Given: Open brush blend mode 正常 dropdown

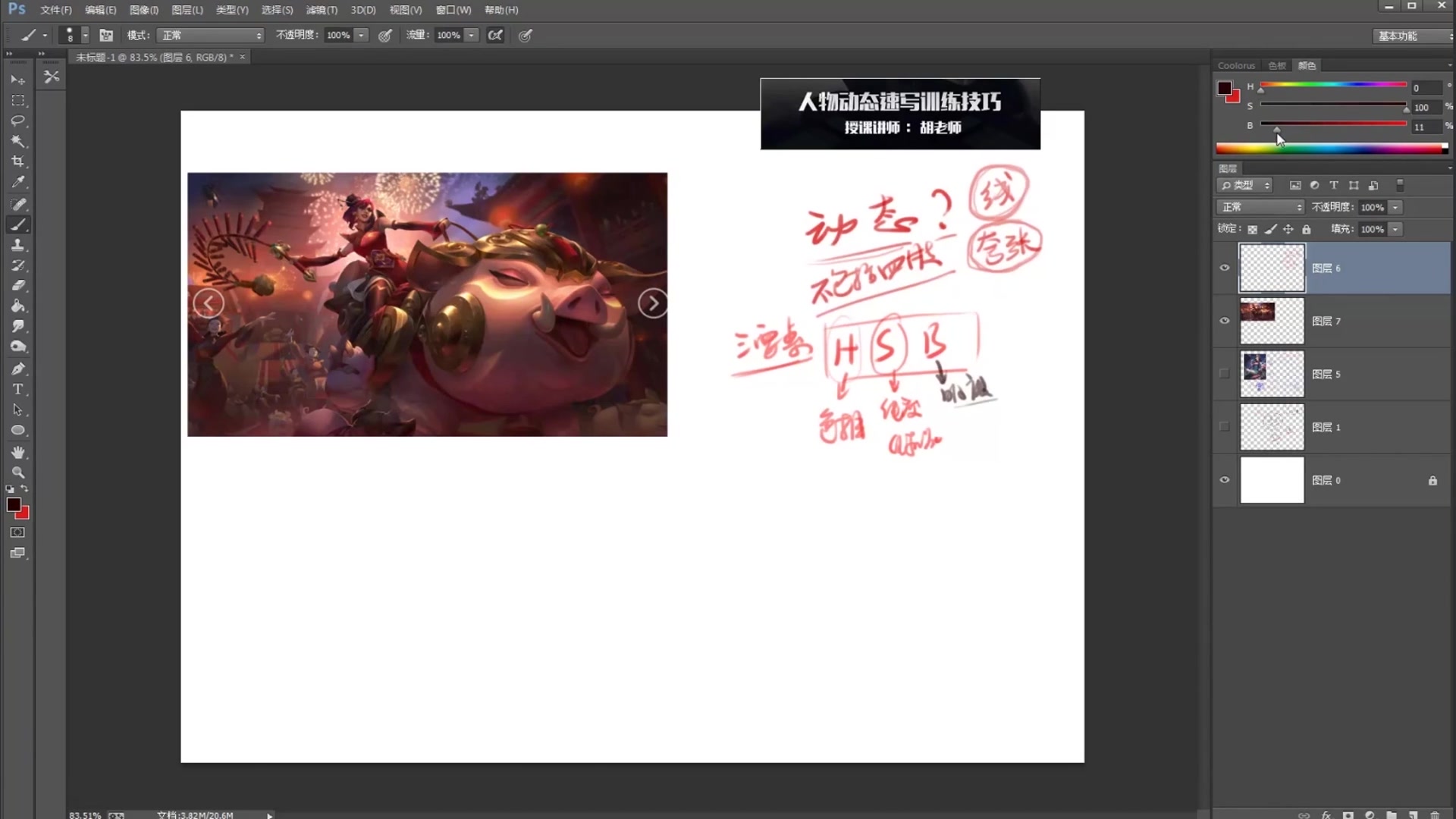Looking at the screenshot, I should coord(210,36).
